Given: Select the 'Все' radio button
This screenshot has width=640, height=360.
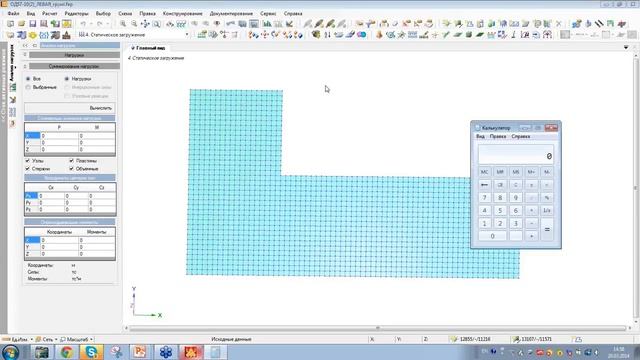Looking at the screenshot, I should [x=28, y=79].
